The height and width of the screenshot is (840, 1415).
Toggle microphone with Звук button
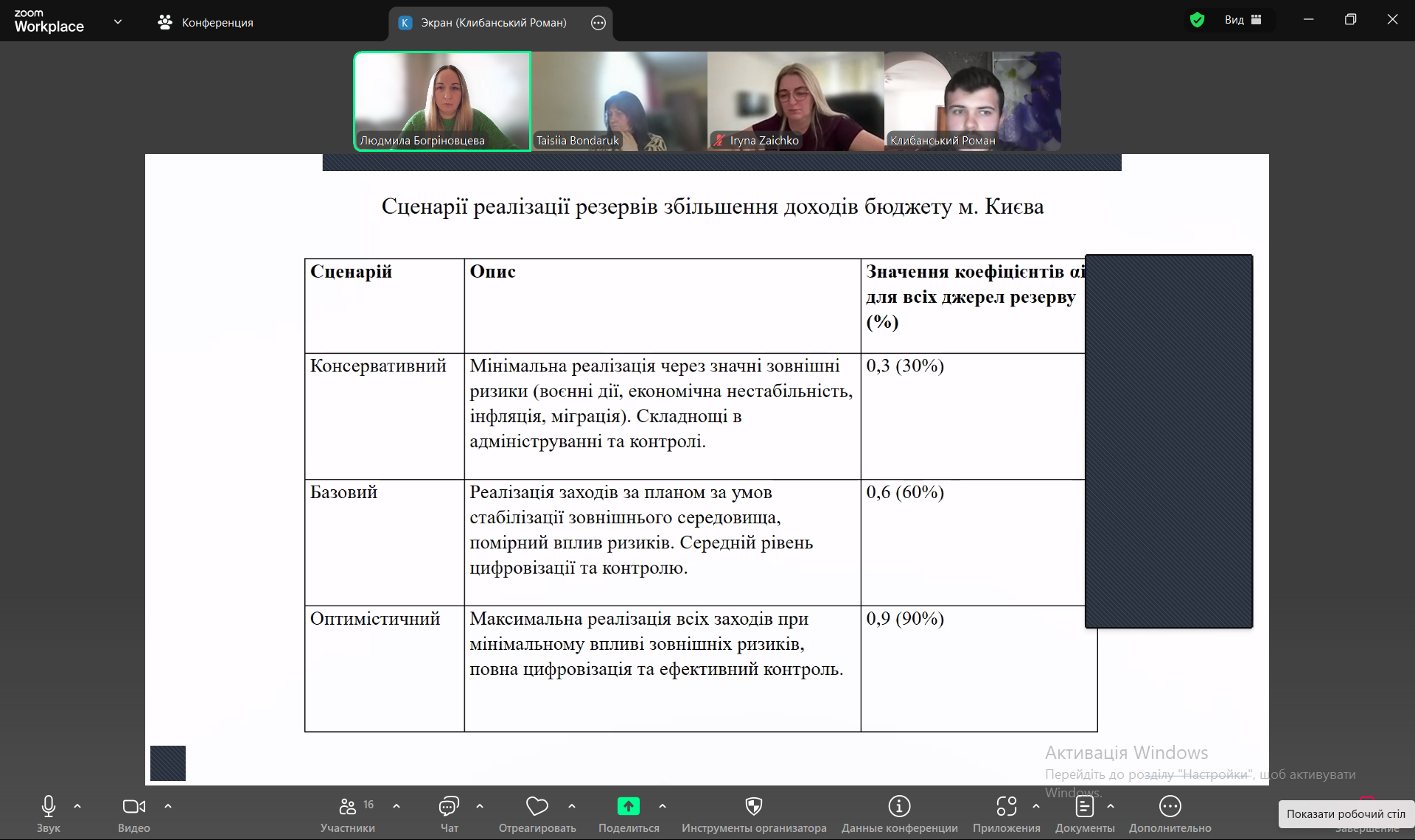[x=49, y=807]
